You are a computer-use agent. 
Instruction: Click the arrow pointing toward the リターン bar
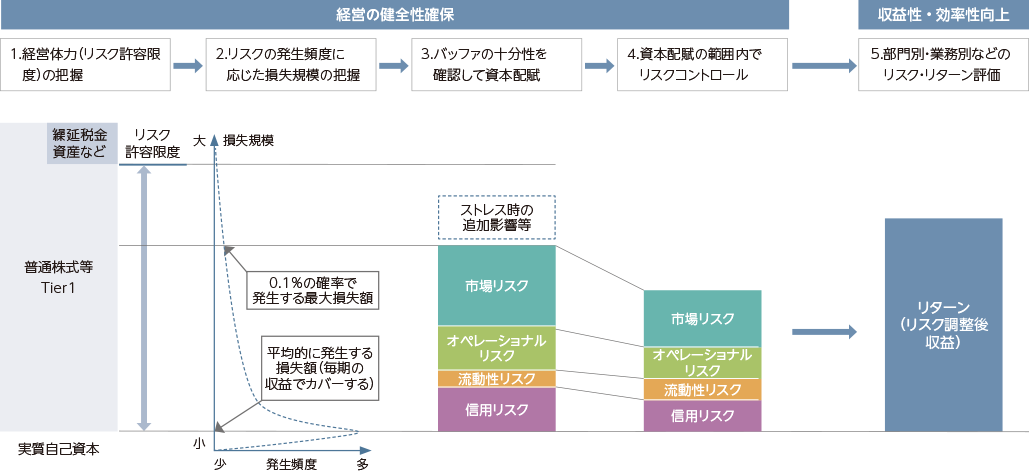coord(823,332)
